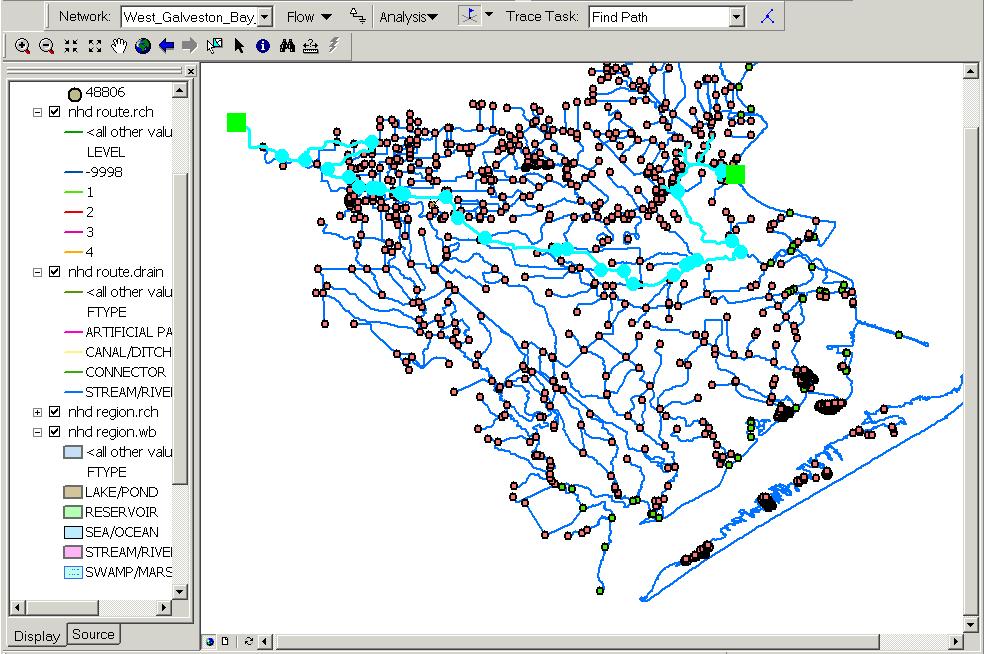Uncheck the nhd region.wb layer
Image resolution: width=984 pixels, height=654 pixels.
click(x=55, y=432)
